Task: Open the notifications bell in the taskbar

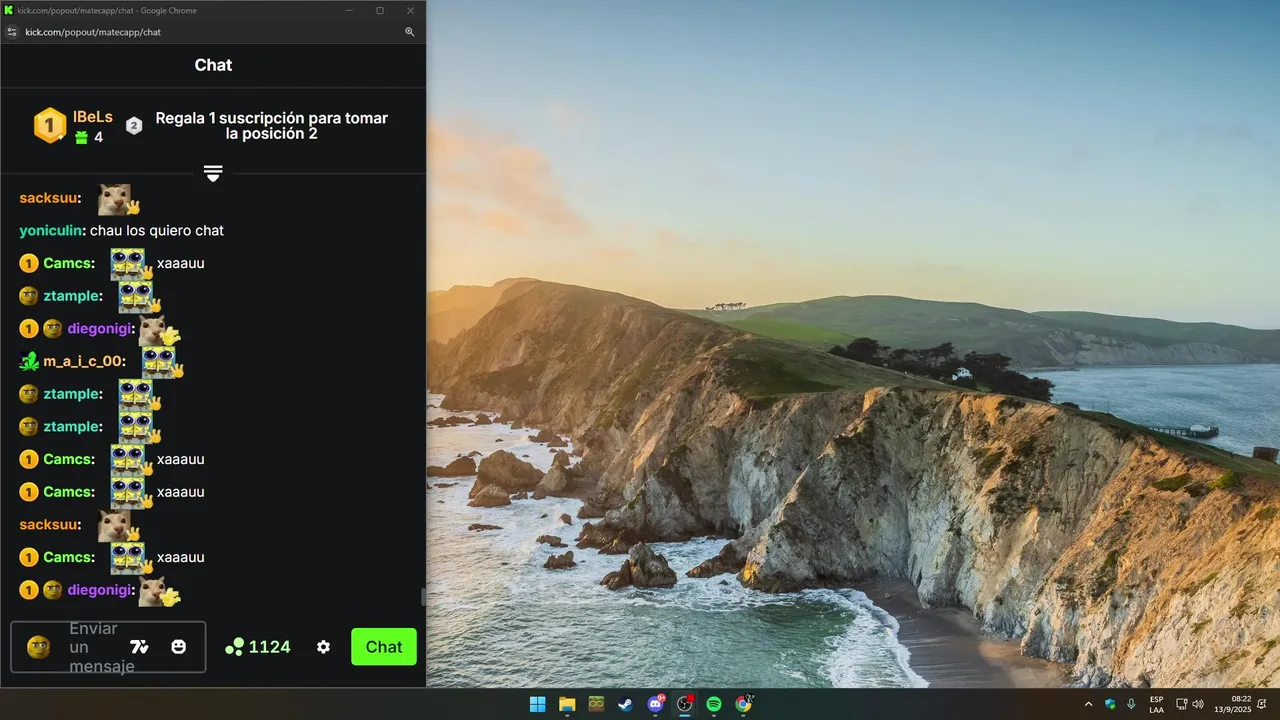Action: tap(1262, 704)
